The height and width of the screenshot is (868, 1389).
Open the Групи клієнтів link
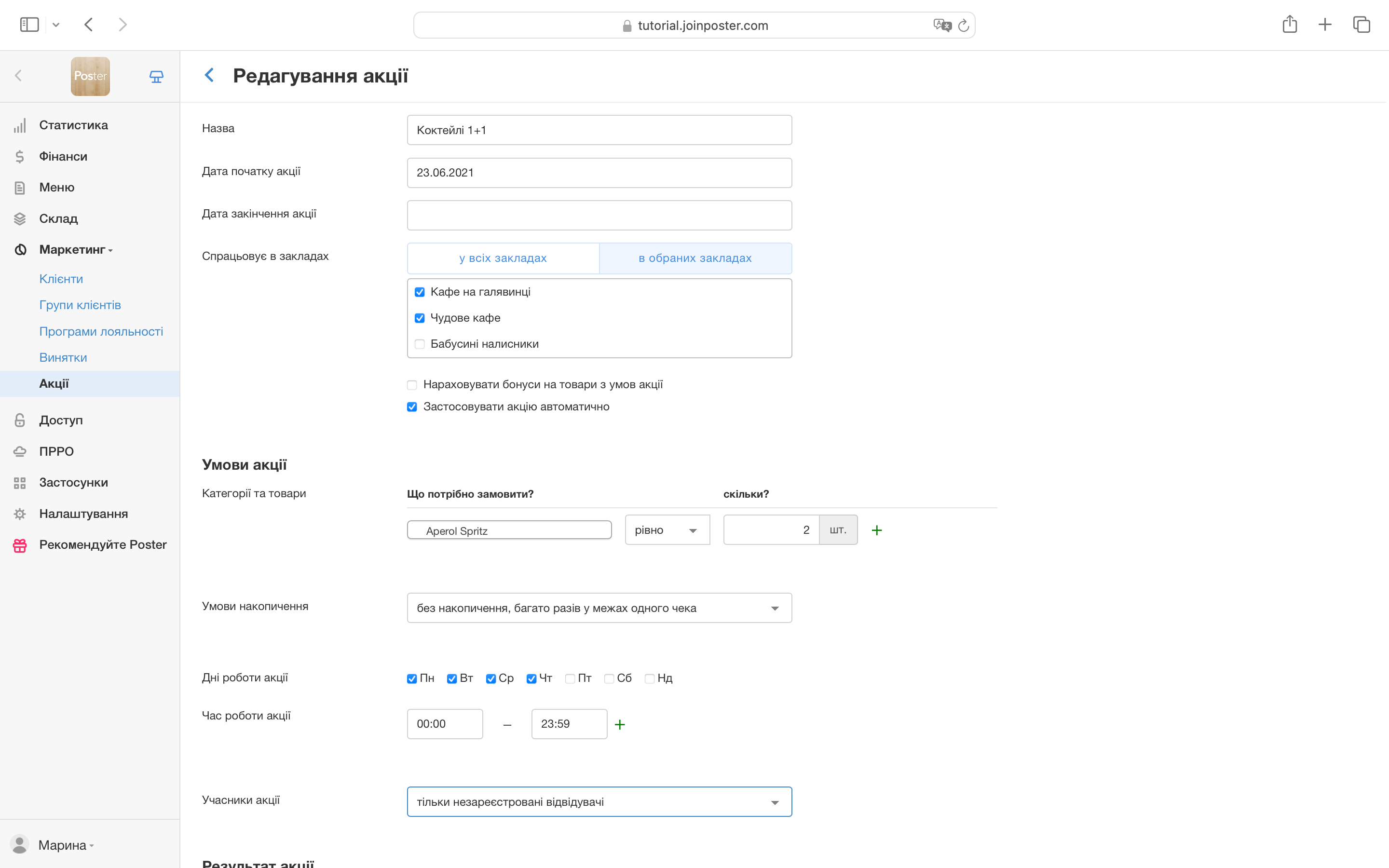[80, 305]
